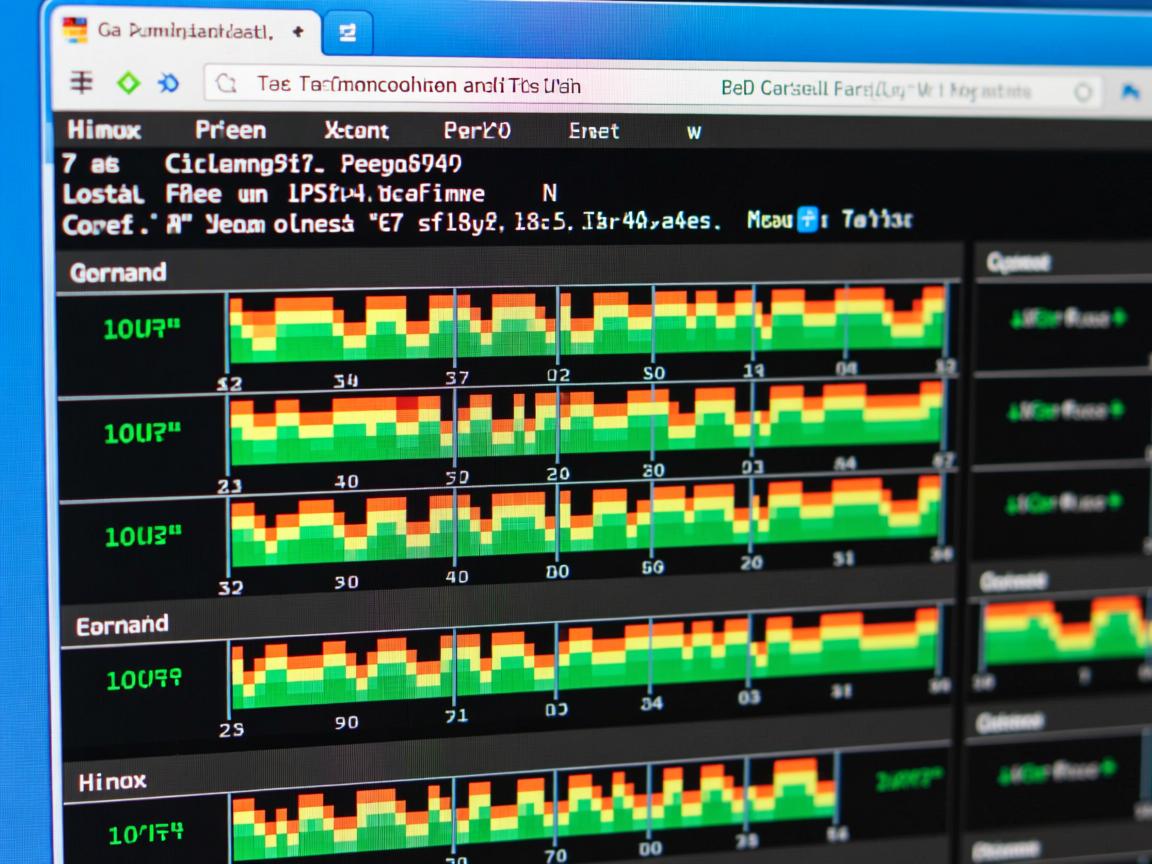Click the green diamond toolbar icon
Image resolution: width=1152 pixels, height=864 pixels.
[128, 84]
